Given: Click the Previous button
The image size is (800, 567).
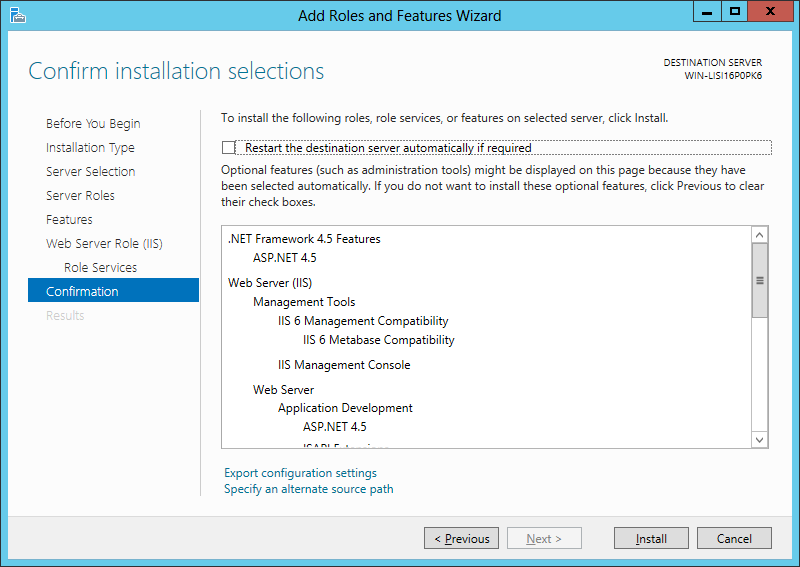Looking at the screenshot, I should click(461, 538).
